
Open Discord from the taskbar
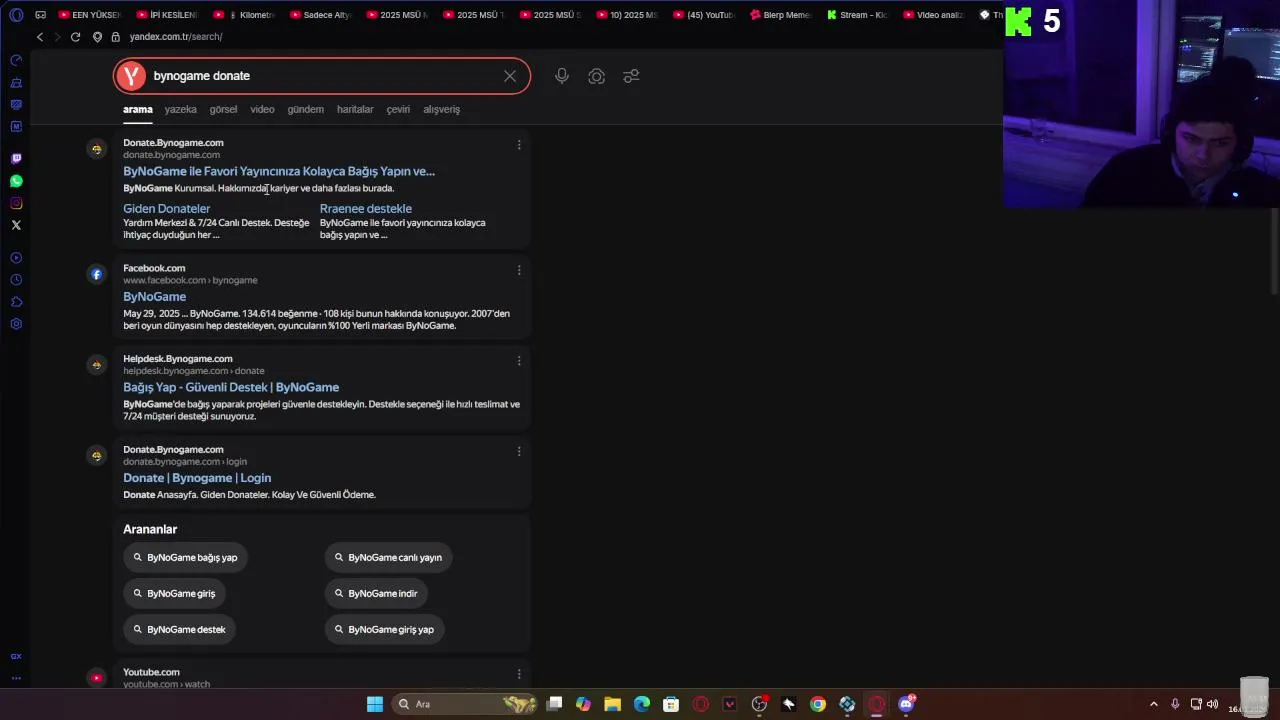(x=906, y=704)
